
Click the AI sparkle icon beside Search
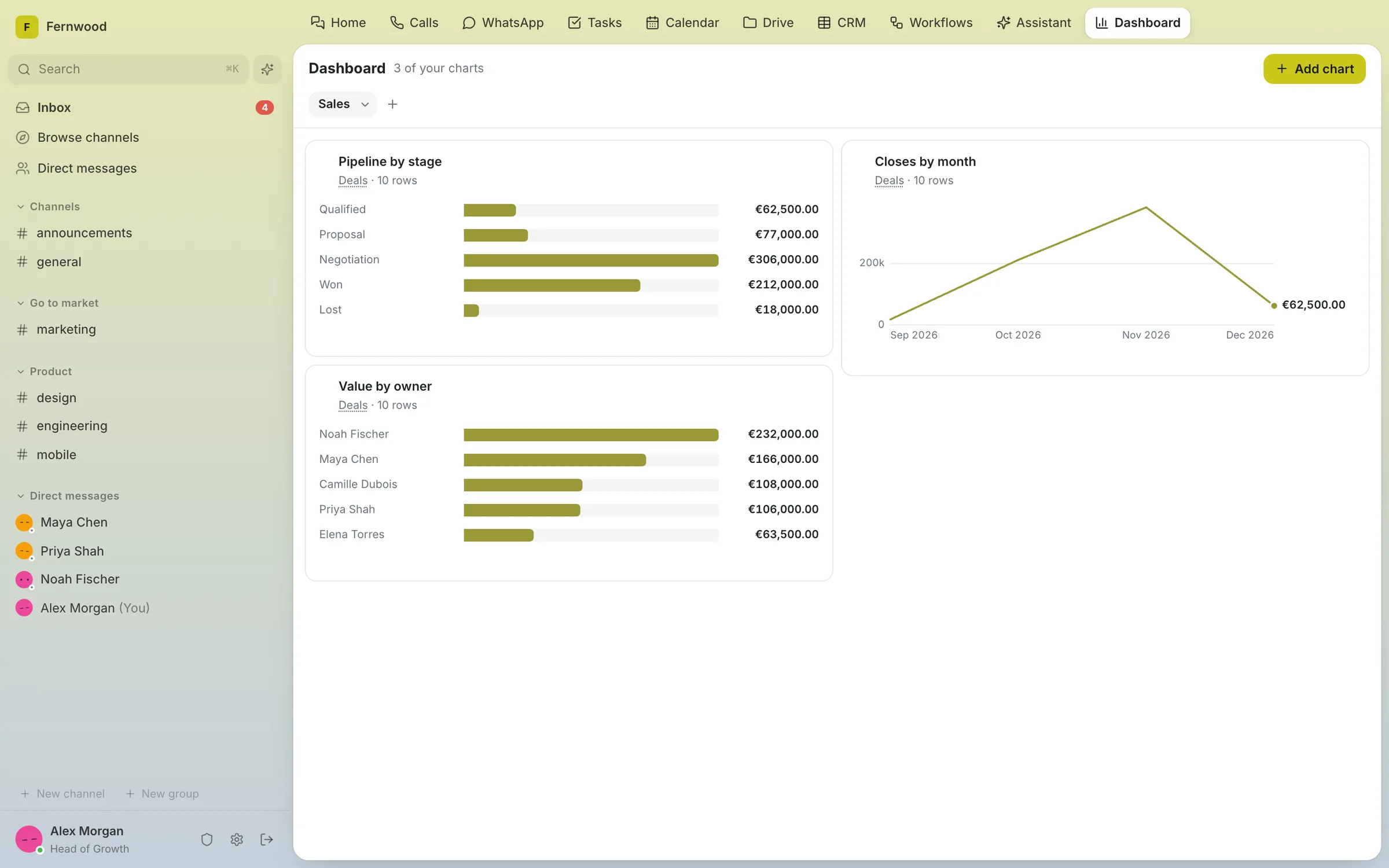click(267, 69)
